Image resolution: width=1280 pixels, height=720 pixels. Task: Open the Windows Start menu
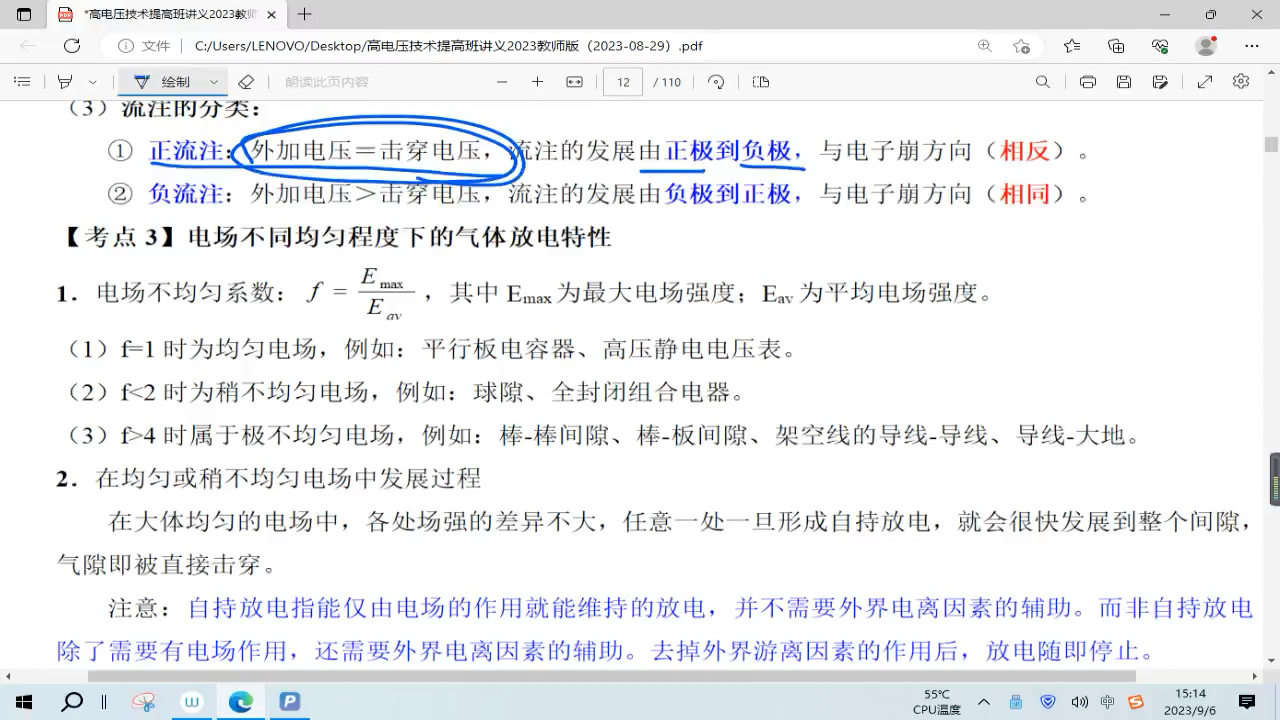[x=24, y=701]
